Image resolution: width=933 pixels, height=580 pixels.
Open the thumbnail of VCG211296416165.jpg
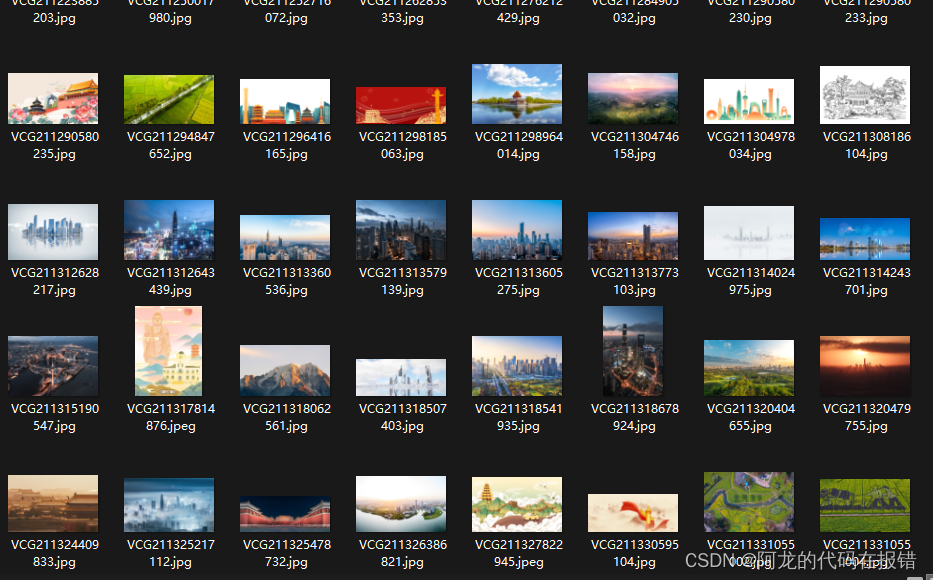[x=285, y=101]
